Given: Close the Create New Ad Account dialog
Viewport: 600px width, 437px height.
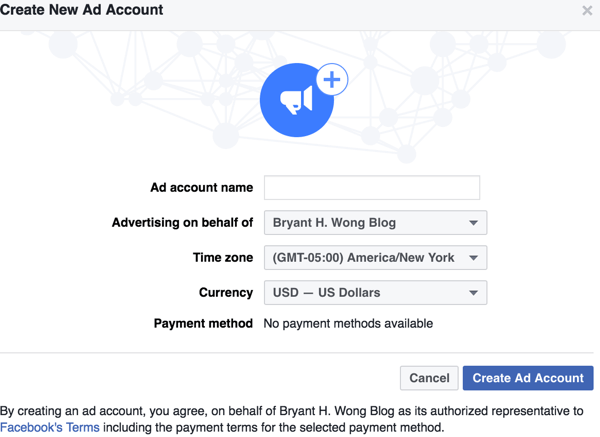Looking at the screenshot, I should point(587,11).
